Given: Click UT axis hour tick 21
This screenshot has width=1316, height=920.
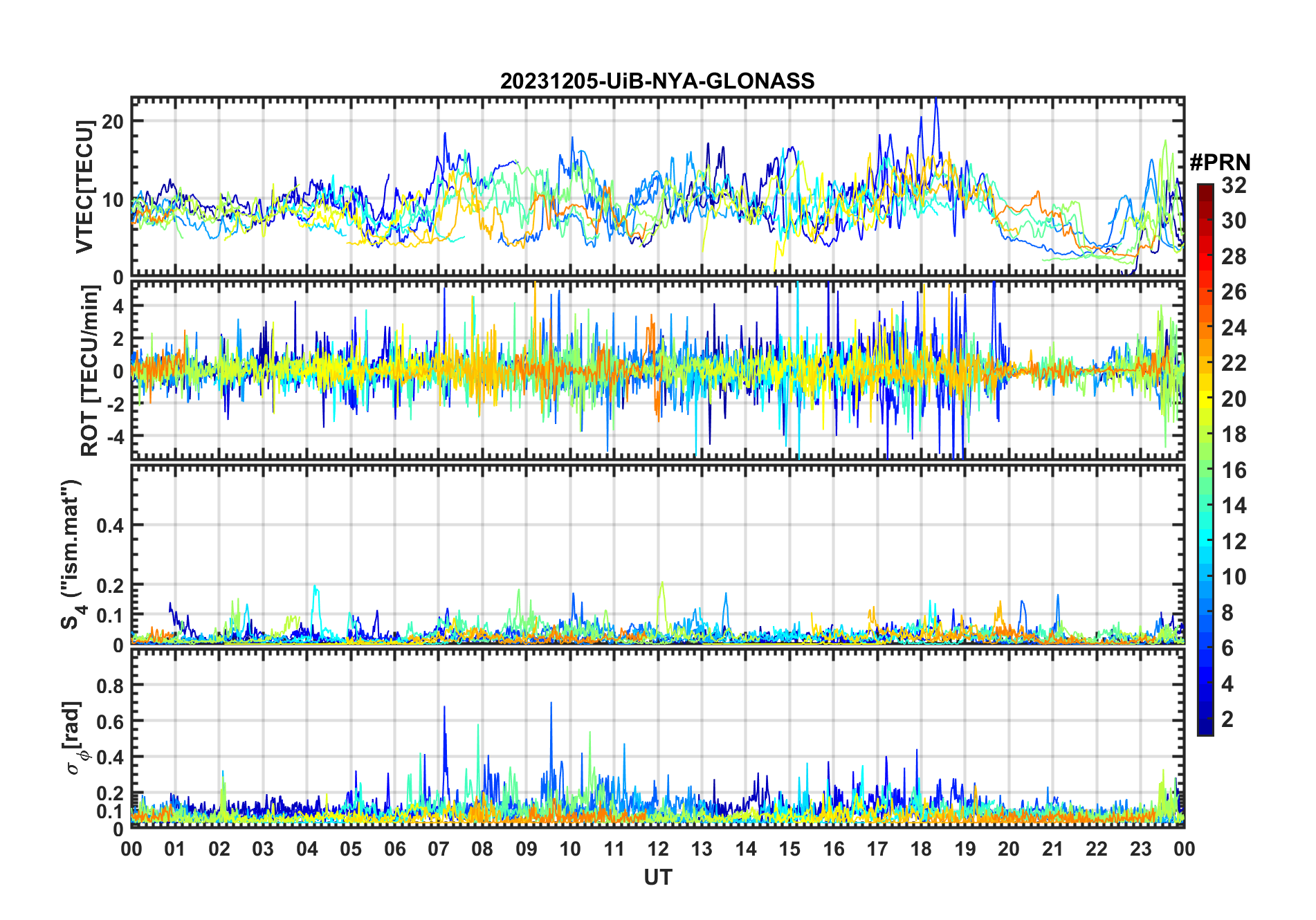Looking at the screenshot, I should (1053, 849).
